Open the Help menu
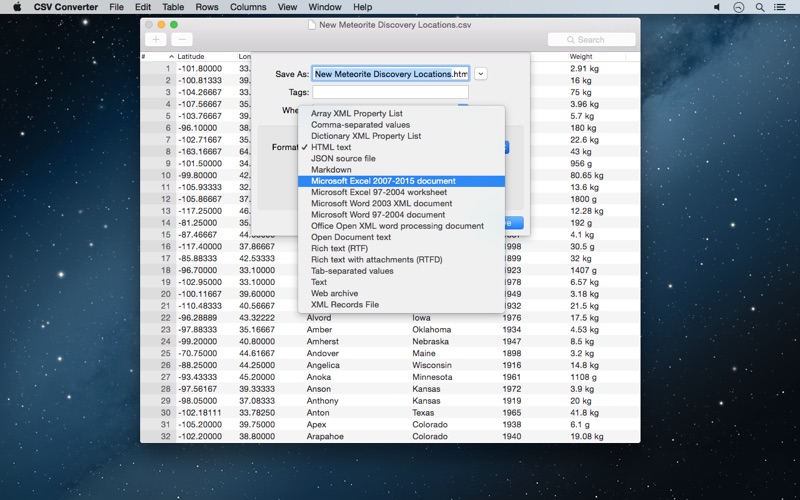 [362, 7]
